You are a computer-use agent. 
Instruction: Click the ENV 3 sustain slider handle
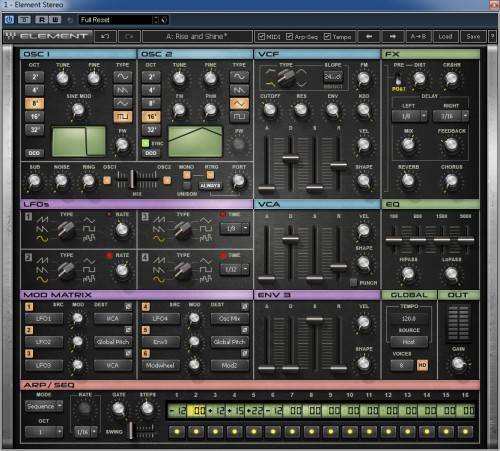click(x=314, y=319)
